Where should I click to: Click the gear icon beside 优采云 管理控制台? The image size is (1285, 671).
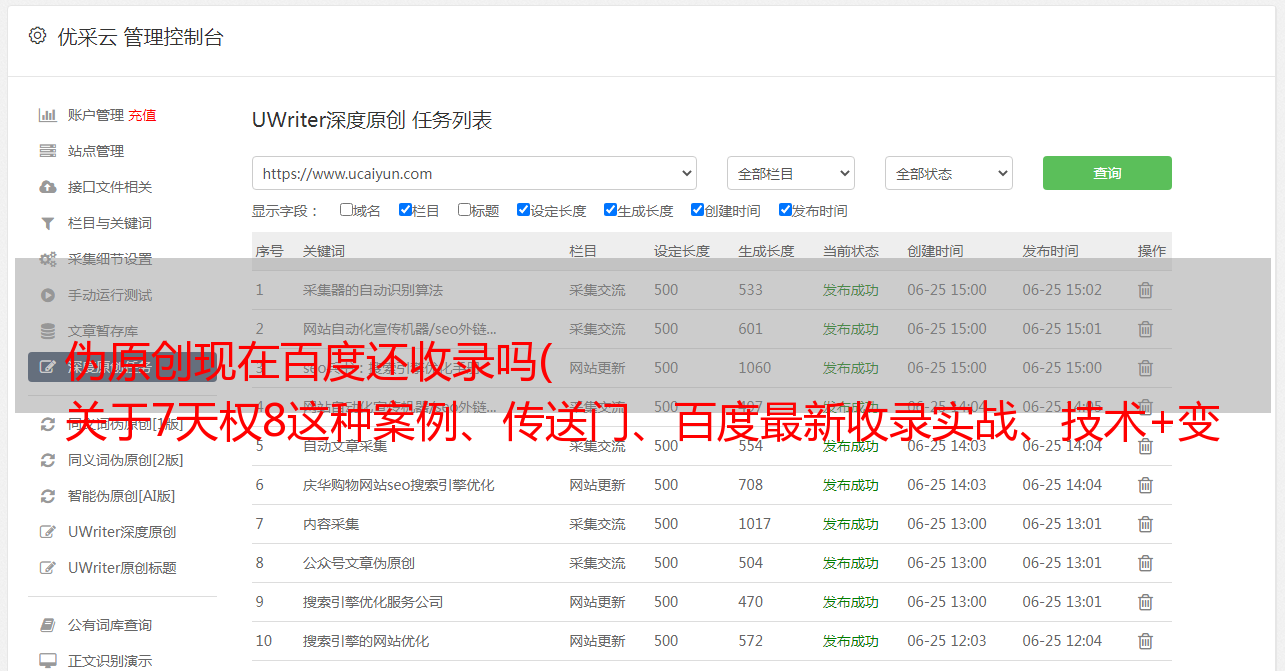(x=37, y=36)
